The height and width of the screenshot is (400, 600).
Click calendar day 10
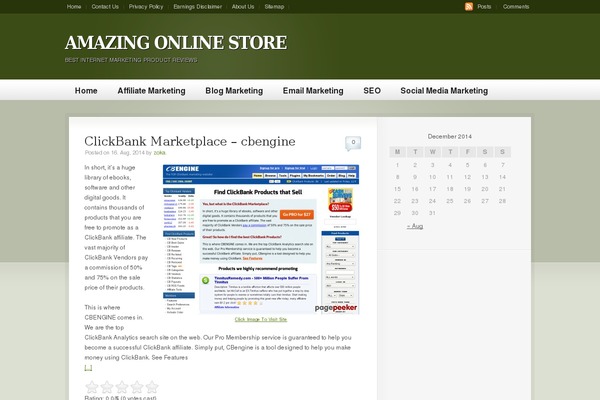click(x=432, y=177)
